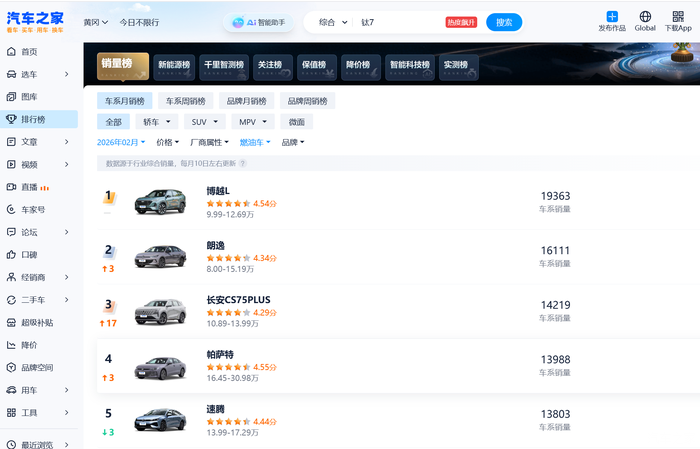This screenshot has width=700, height=449.
Task: Open the AI 智能助手 assistant
Action: (x=258, y=22)
